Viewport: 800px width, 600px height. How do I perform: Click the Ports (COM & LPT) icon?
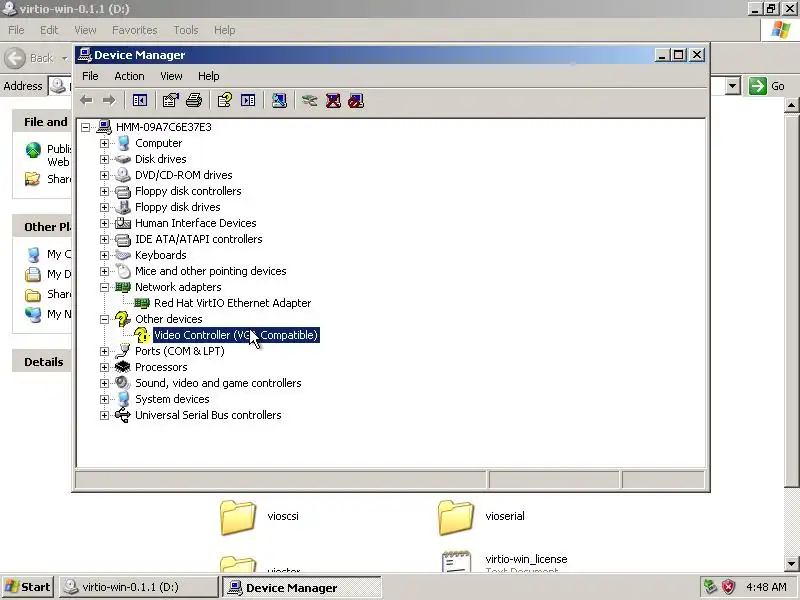tap(122, 351)
